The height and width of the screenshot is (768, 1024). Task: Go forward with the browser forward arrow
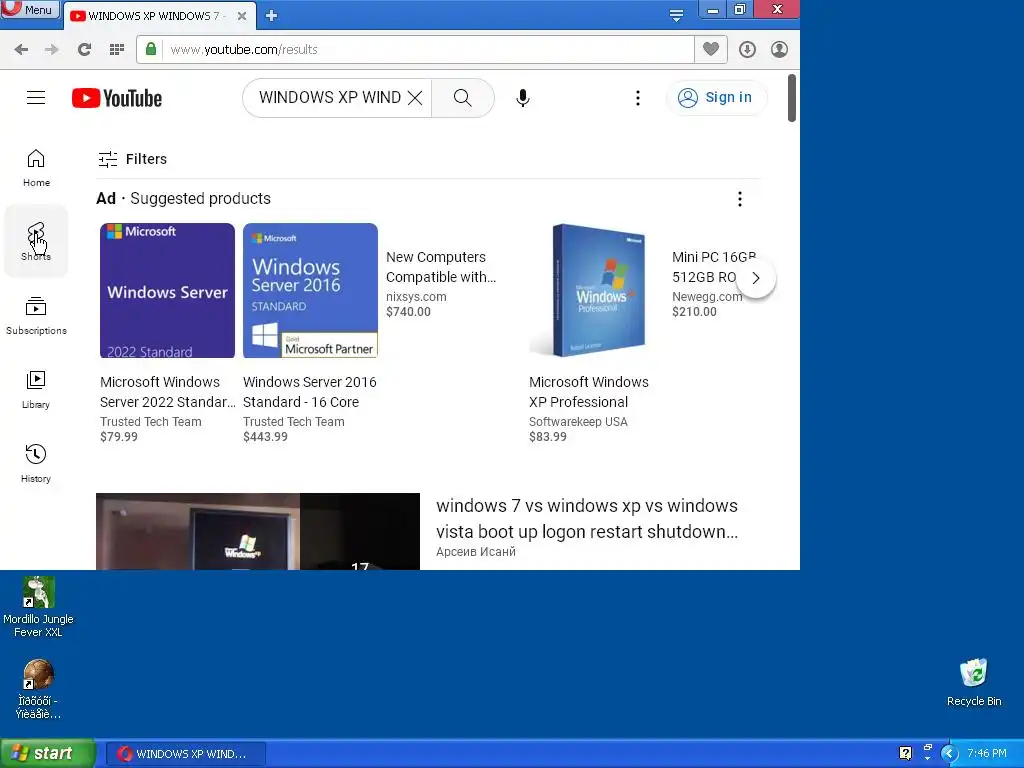(52, 50)
